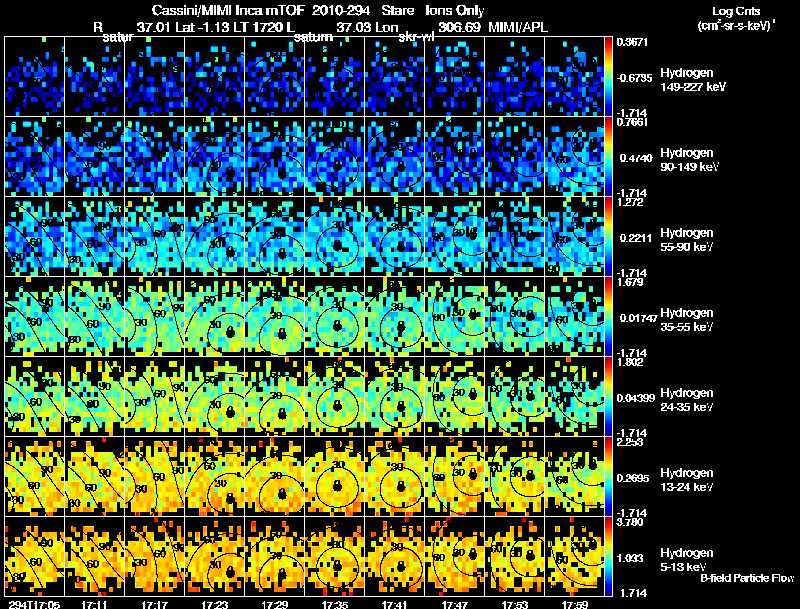Screen dimensions: 800x609
Task: Select the 17:53 time label
Action: tap(515, 604)
